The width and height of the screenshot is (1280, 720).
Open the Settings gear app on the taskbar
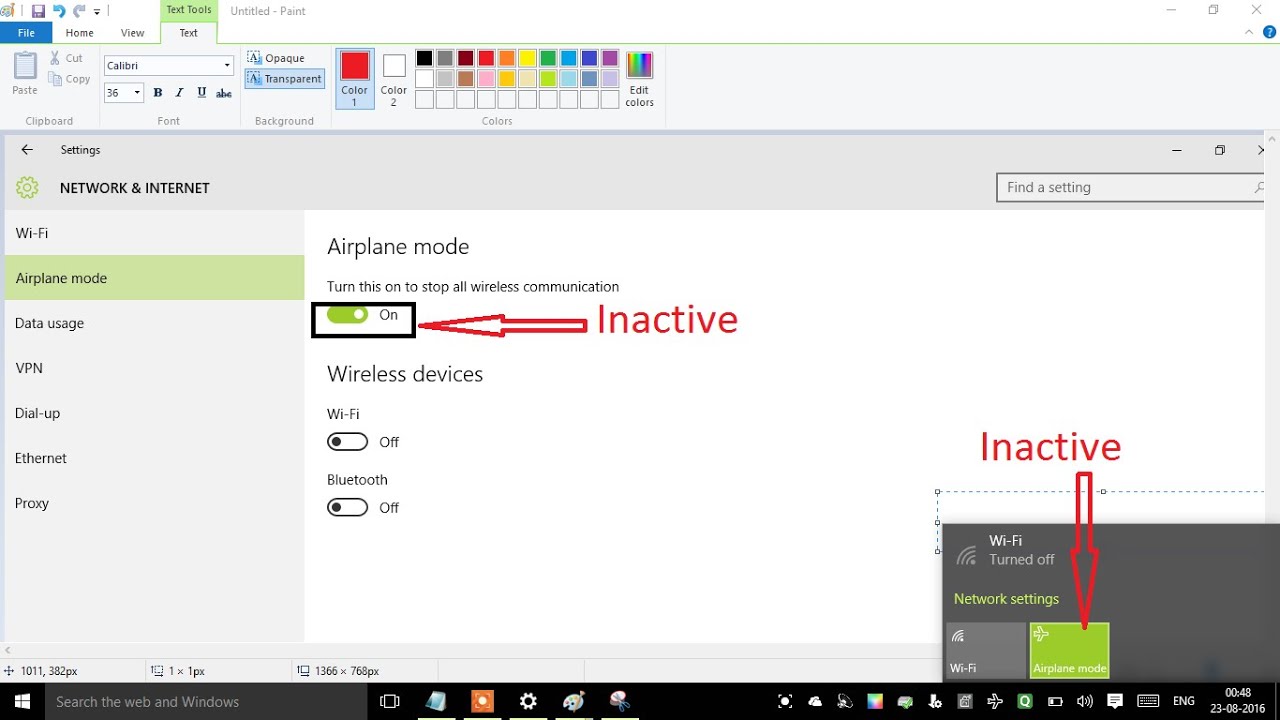pyautogui.click(x=528, y=701)
